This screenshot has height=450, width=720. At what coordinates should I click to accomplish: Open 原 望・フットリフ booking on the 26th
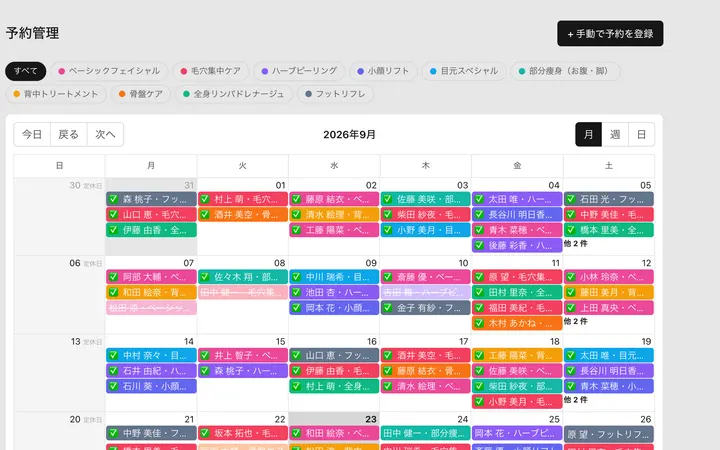tap(608, 433)
